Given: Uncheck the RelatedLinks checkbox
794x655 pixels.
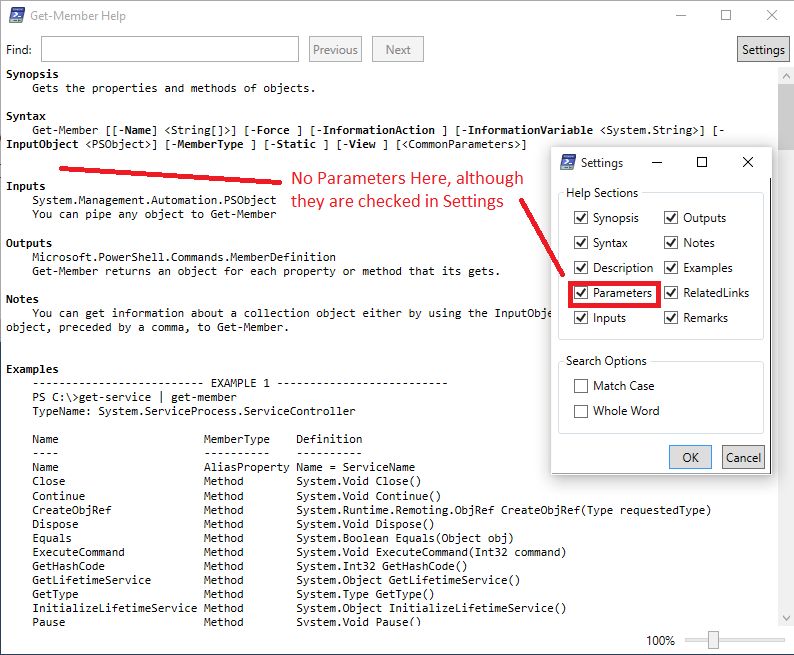Looking at the screenshot, I should click(671, 293).
